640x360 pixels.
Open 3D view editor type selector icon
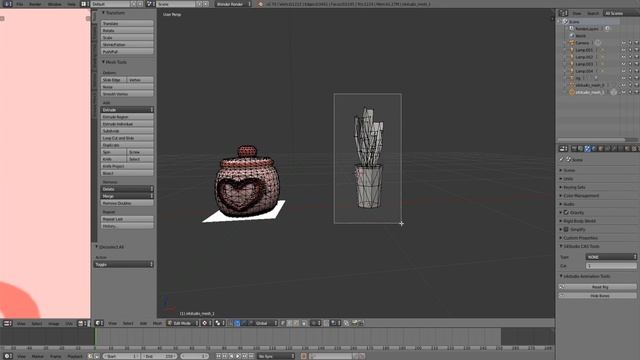[99, 323]
